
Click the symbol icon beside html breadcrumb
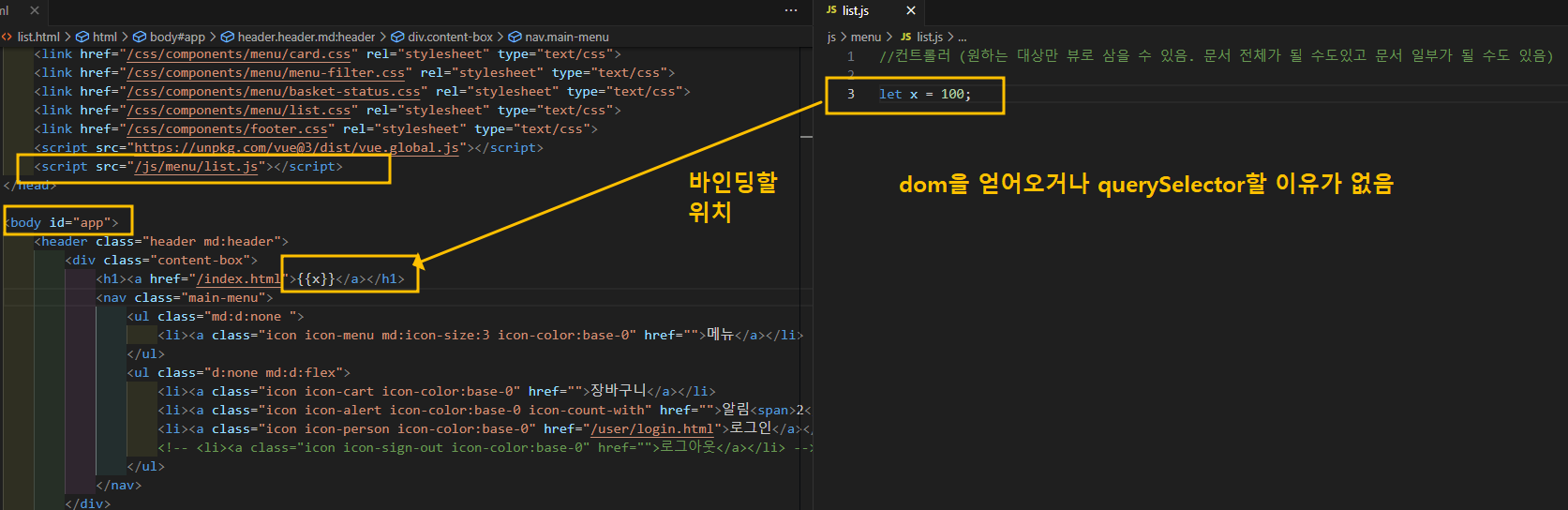tap(82, 37)
